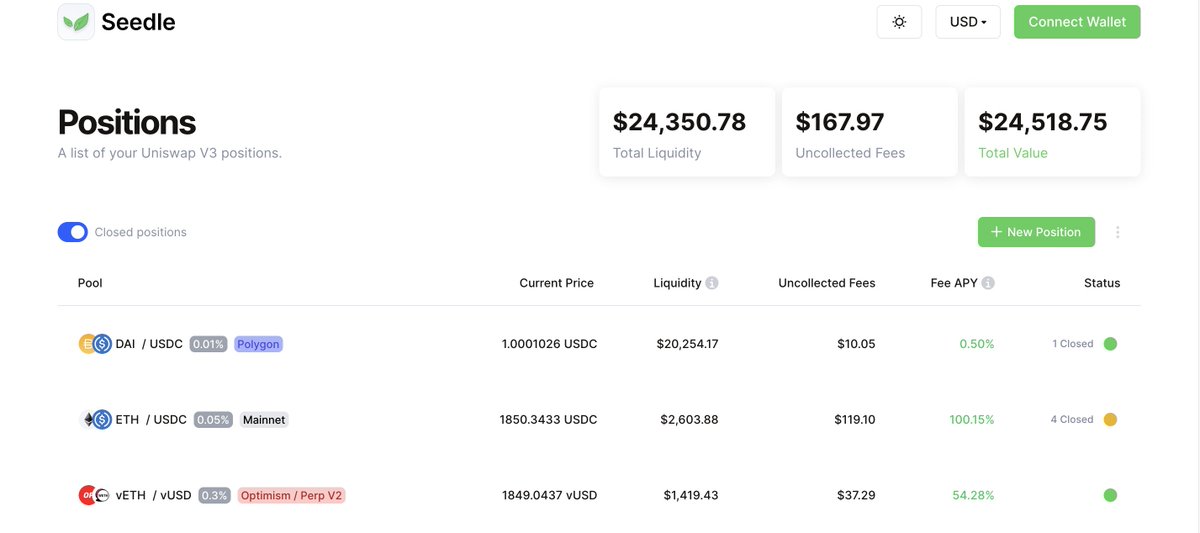
Task: Click green status dot for DAI / USDC
Action: (1110, 344)
